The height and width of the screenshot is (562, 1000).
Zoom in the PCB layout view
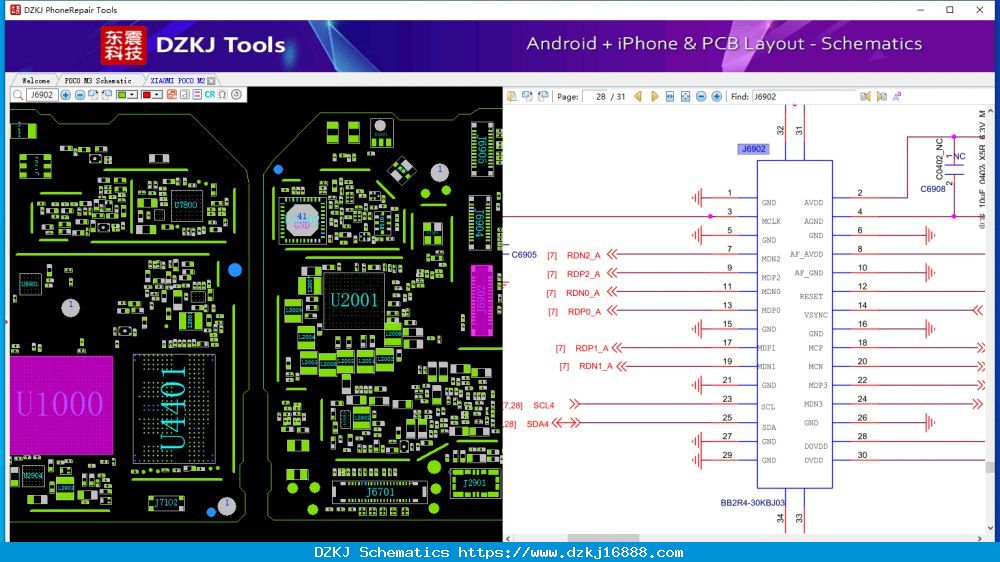(66, 94)
